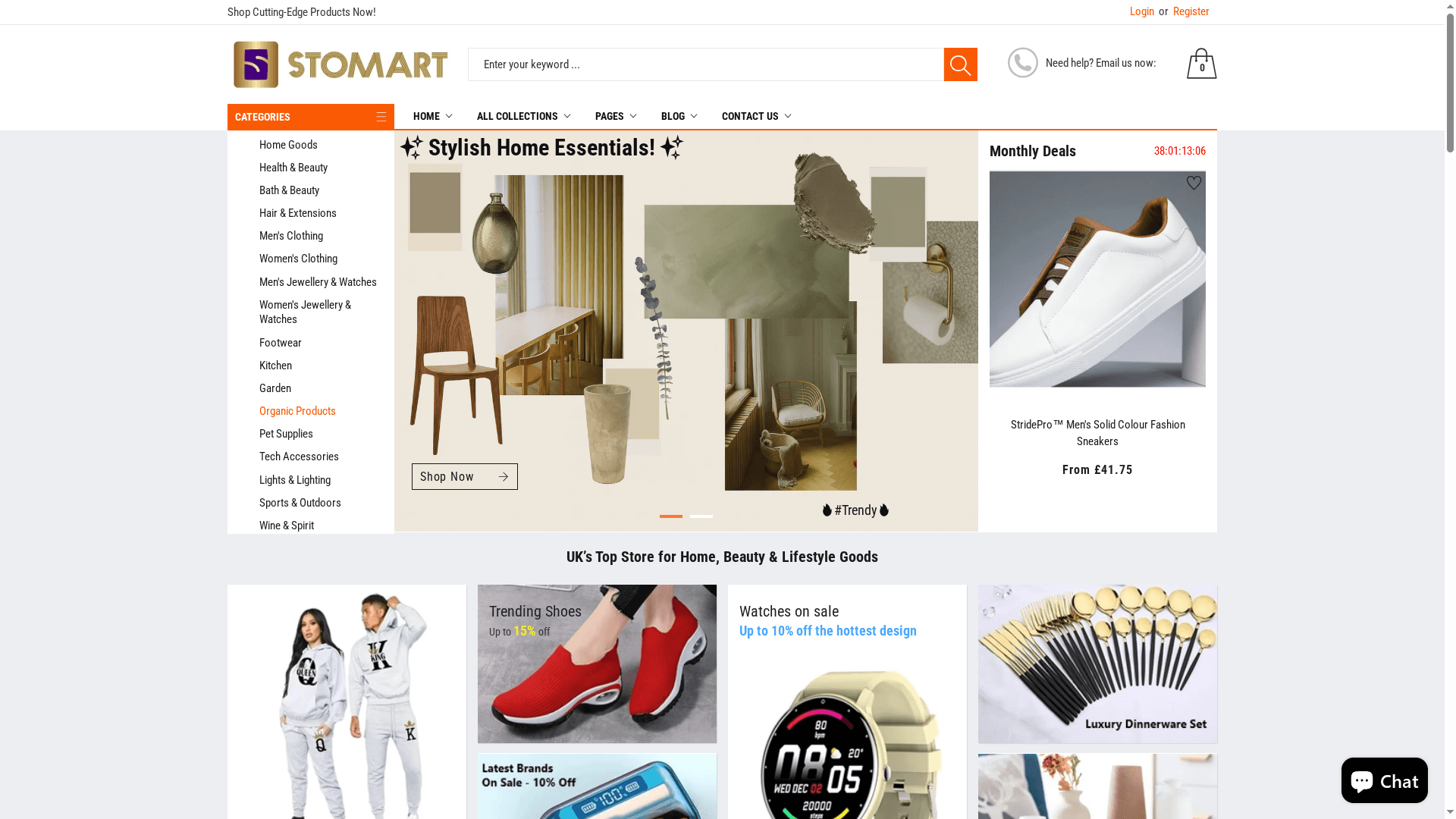Expand the All Collections dropdown
Viewport: 1456px width, 819px height.
pos(523,116)
